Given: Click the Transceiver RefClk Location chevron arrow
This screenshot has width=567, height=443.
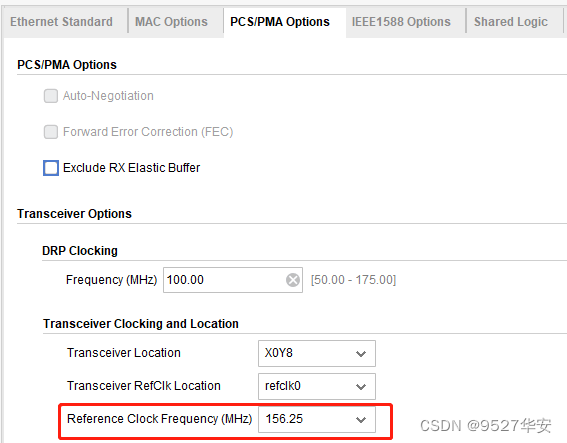Looking at the screenshot, I should tap(361, 387).
